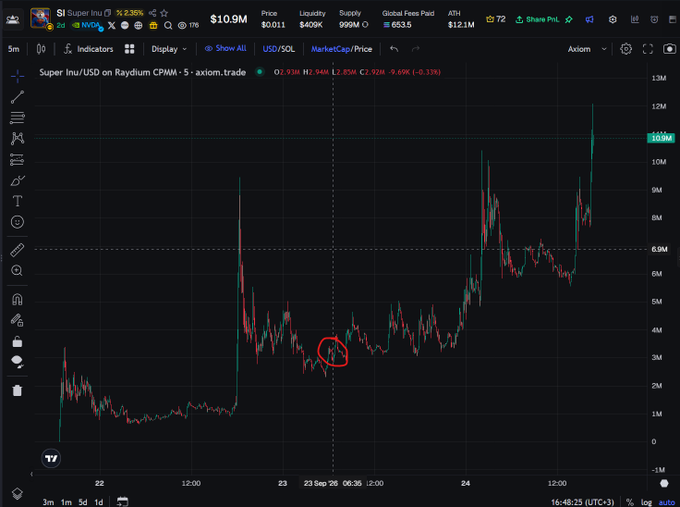Click the trash remove drawings icon

[x=17, y=390]
